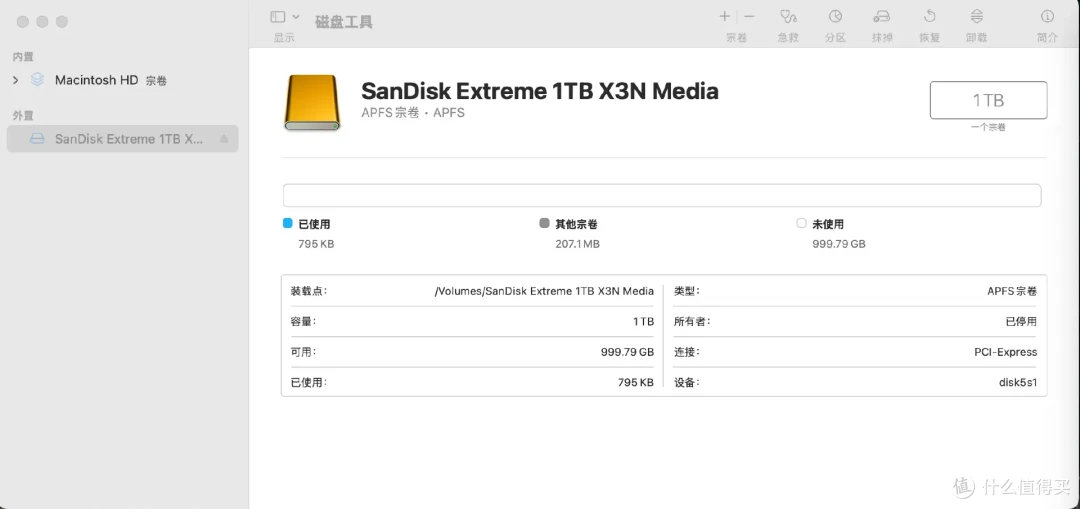The image size is (1080, 509).
Task: Click the 一个宗卷 label below capacity box
Action: pyautogui.click(x=988, y=127)
